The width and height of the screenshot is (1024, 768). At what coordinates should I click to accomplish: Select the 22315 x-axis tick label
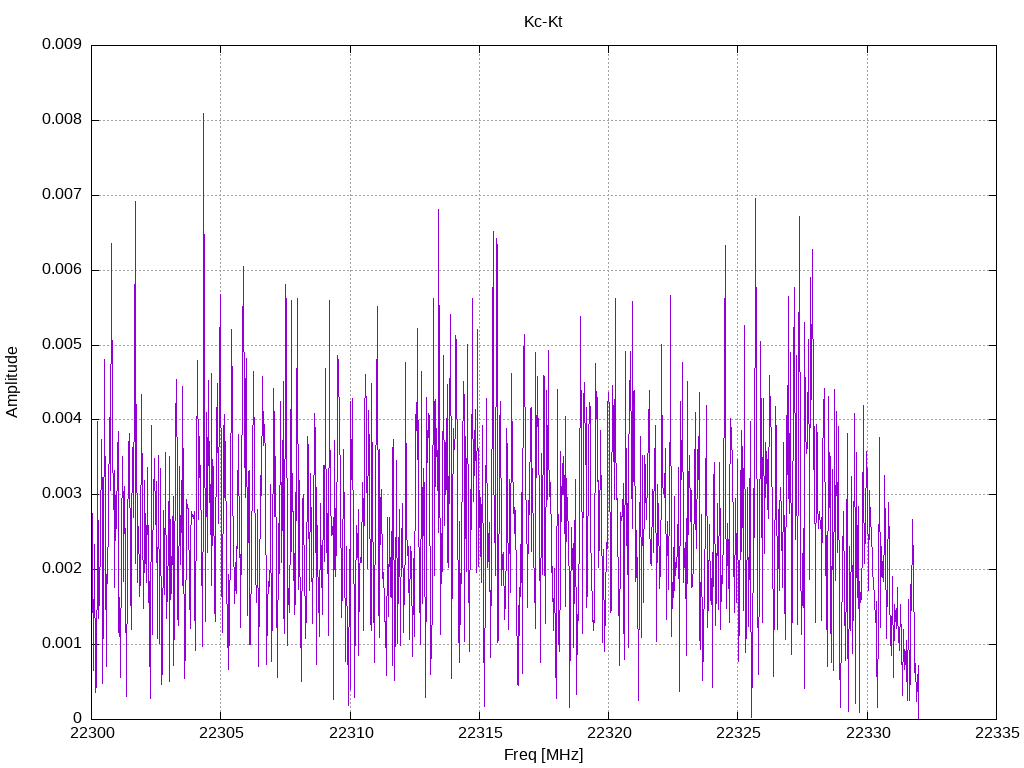click(x=479, y=733)
